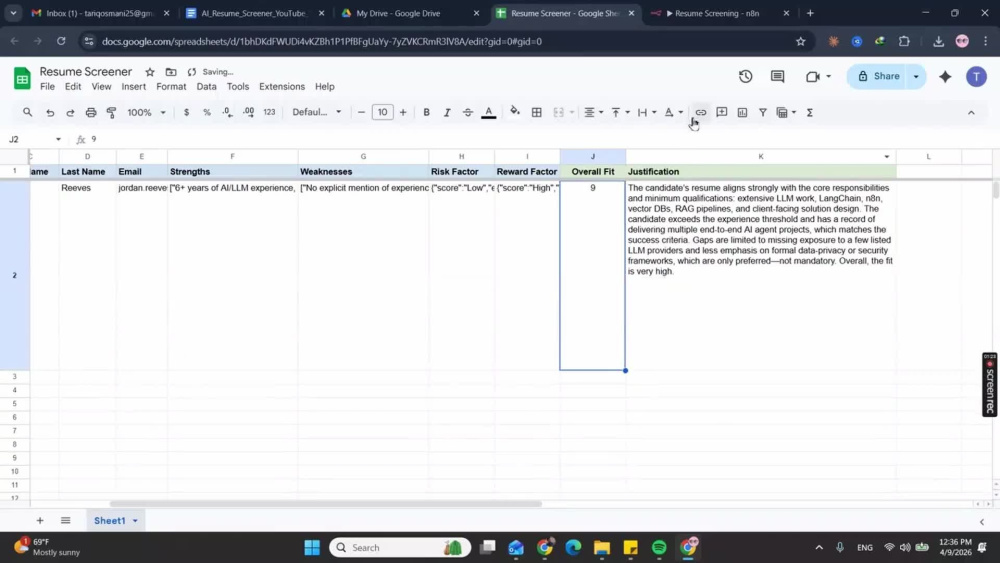Collapse the toolbar with the chevron
The image size is (1000, 563).
971,112
